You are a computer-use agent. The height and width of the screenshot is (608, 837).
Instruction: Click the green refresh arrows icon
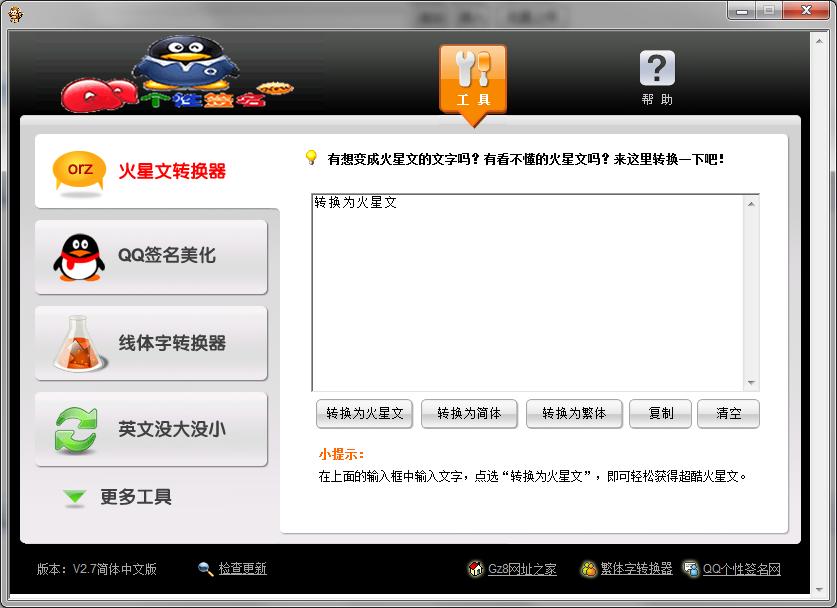(x=76, y=430)
